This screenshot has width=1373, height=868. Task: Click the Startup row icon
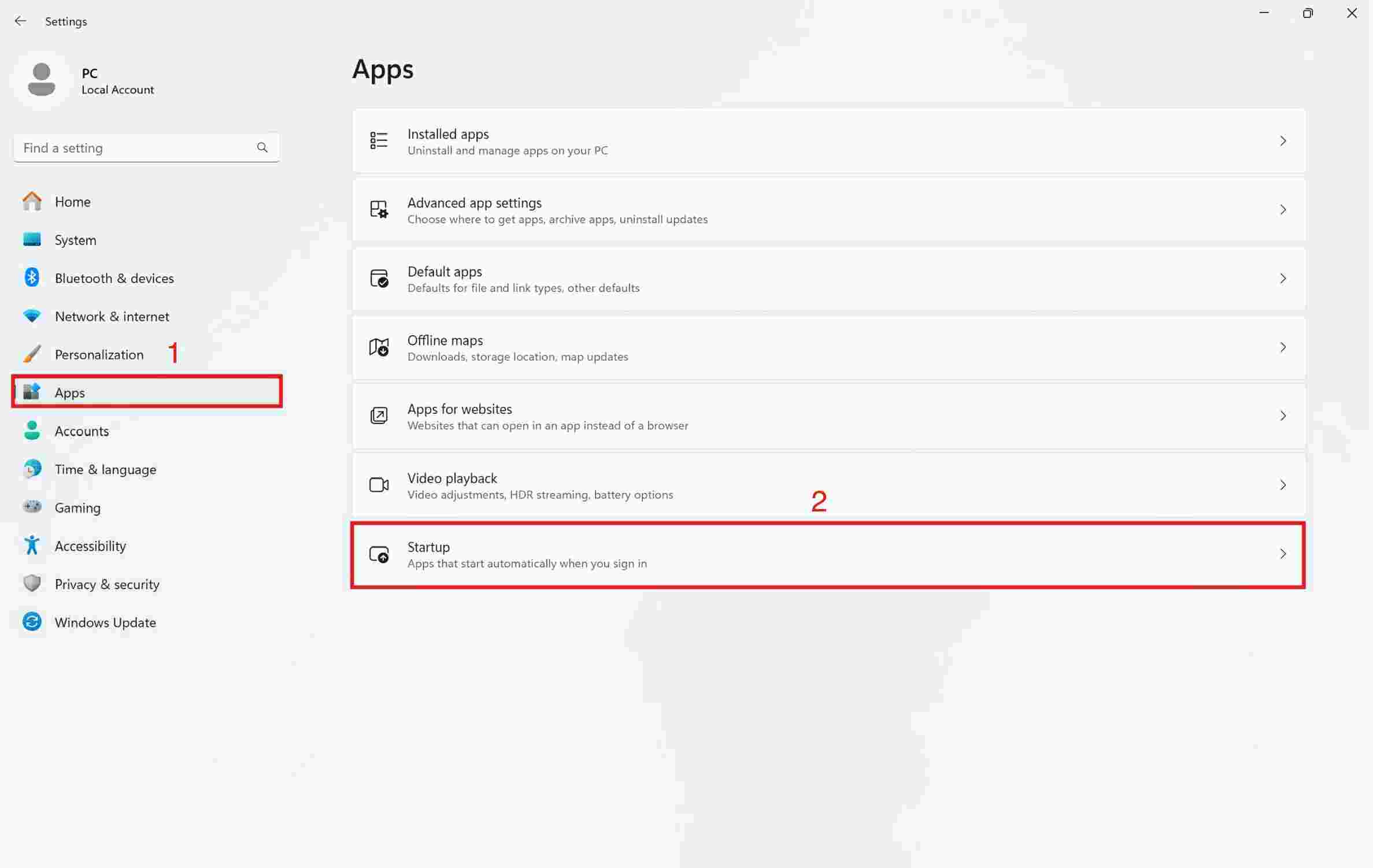click(x=379, y=554)
